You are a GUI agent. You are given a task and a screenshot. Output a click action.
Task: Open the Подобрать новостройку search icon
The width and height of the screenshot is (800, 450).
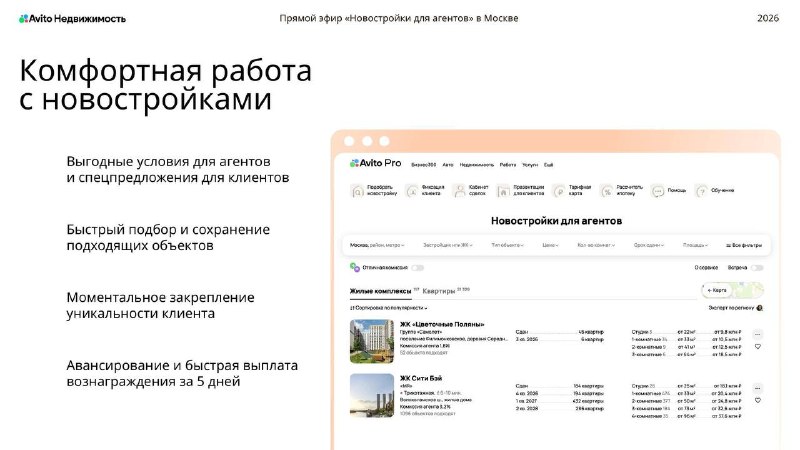(357, 191)
